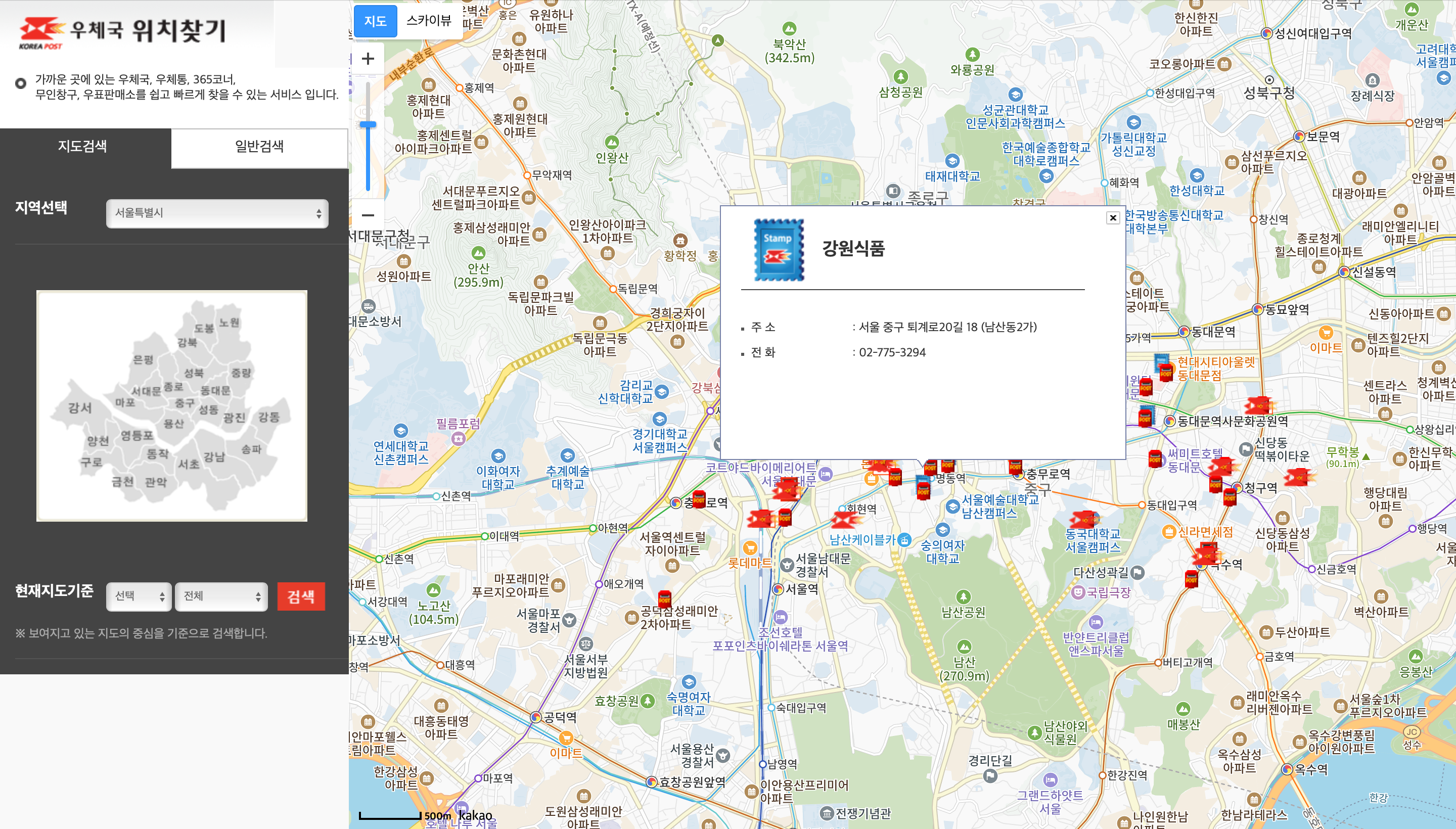Screen dimensions: 1456x829
Task: Select the 일반검색 tab
Action: pos(259,146)
